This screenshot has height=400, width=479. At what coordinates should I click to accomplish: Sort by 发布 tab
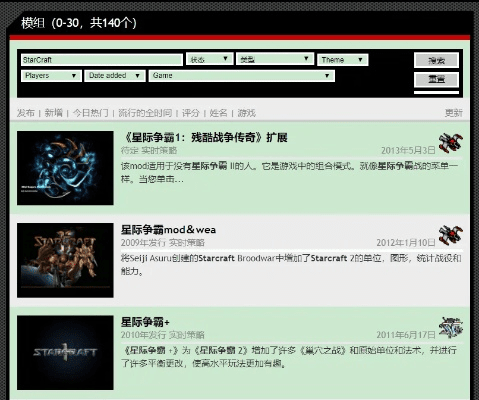26,113
